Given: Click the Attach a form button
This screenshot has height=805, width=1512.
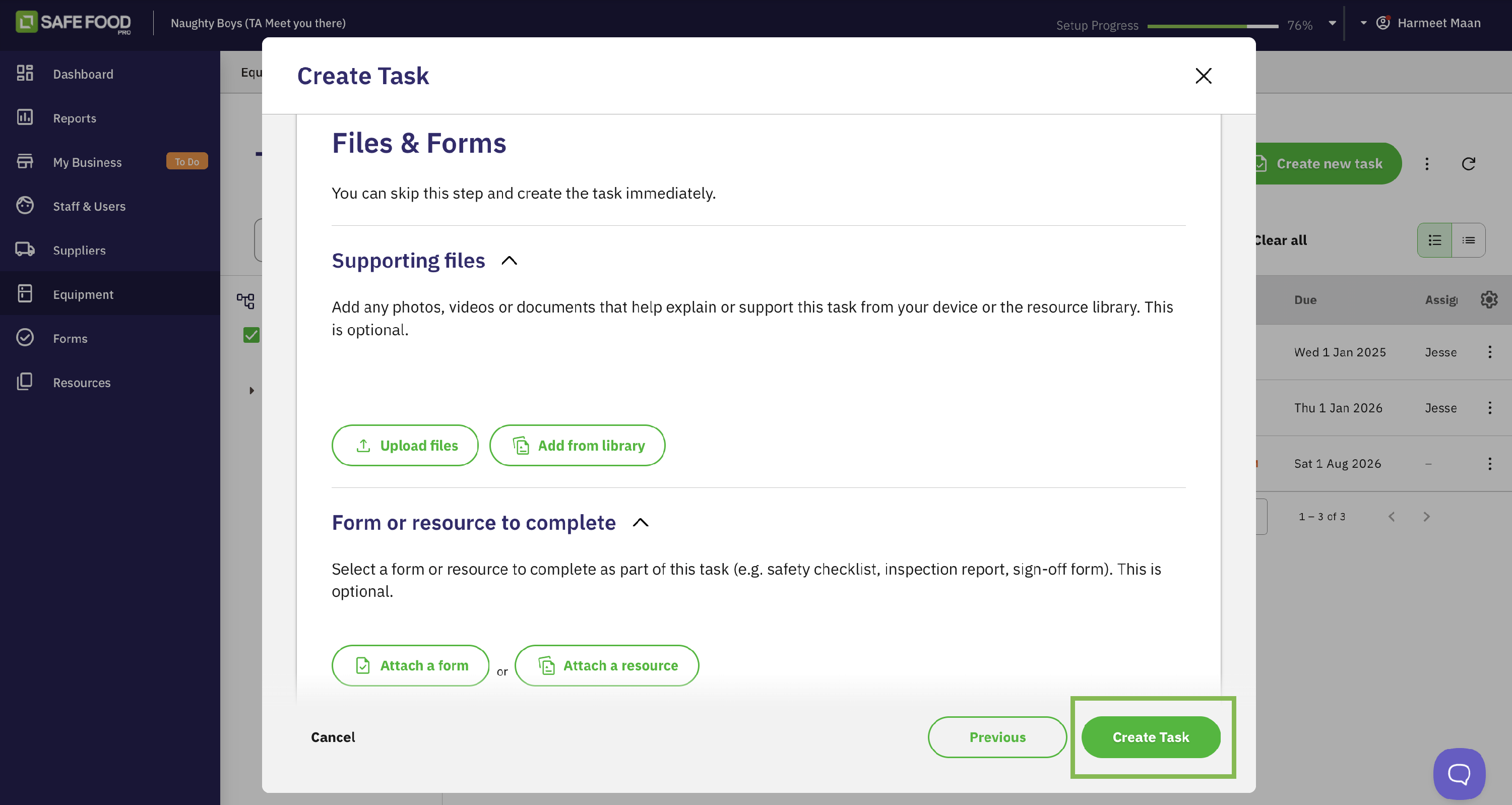Looking at the screenshot, I should click(x=410, y=665).
